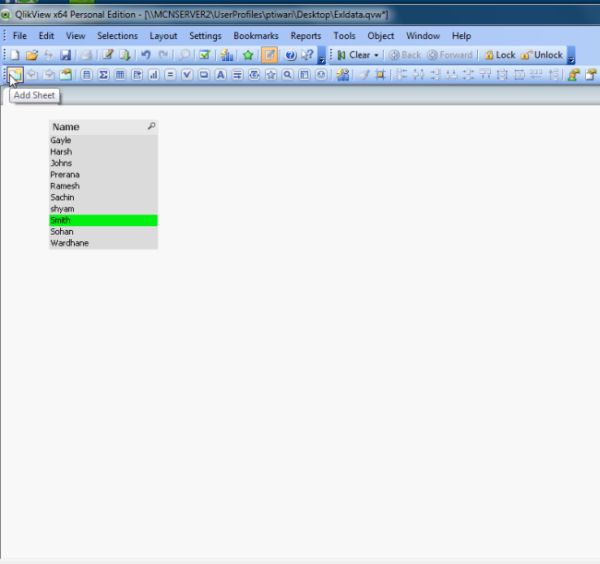Open the Layout menu

pos(163,36)
